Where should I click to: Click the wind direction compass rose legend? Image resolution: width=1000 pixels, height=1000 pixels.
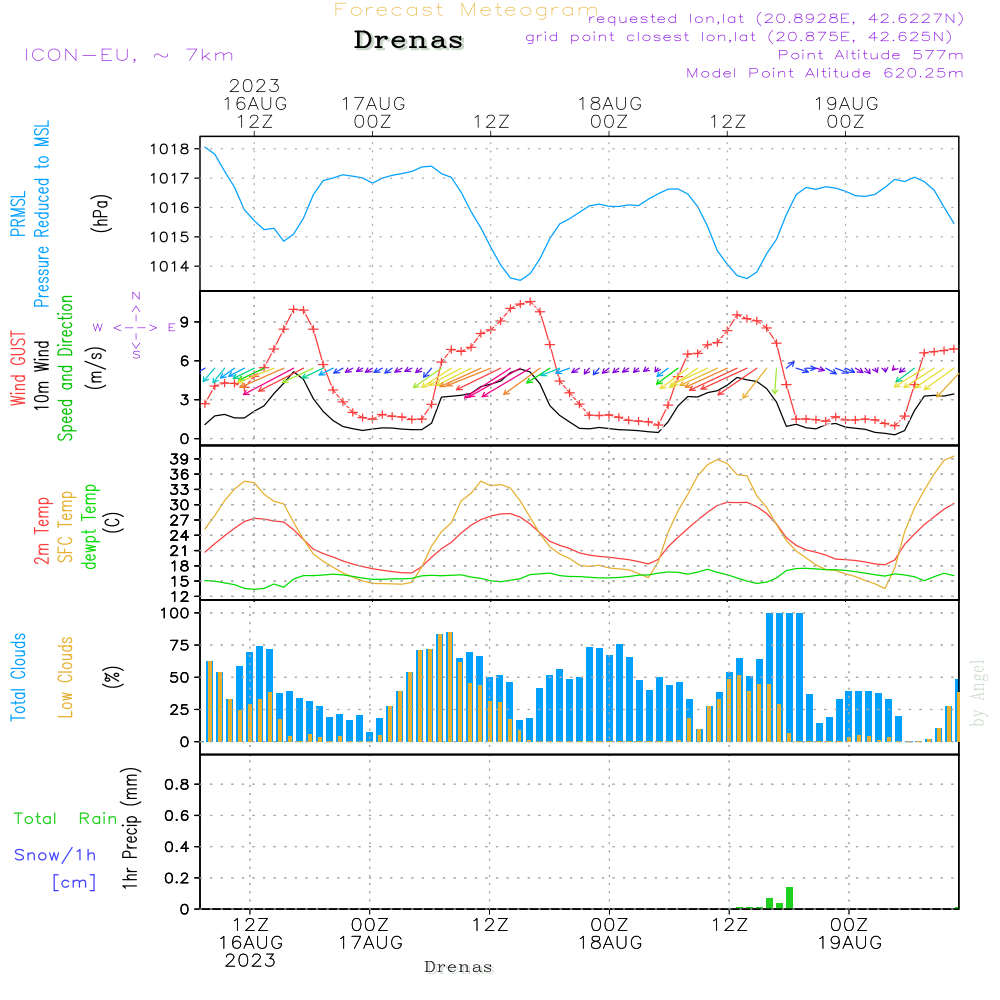pos(135,326)
